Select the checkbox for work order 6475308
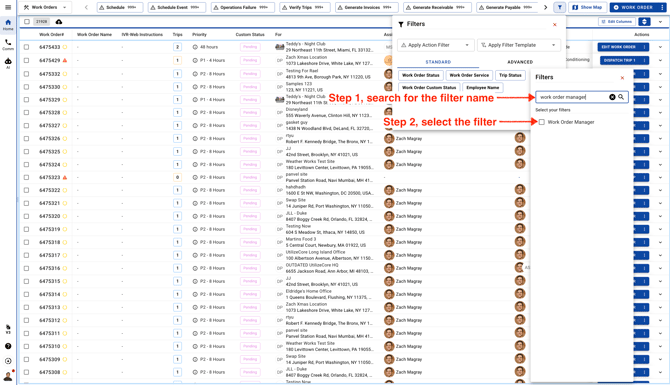 [x=26, y=372]
